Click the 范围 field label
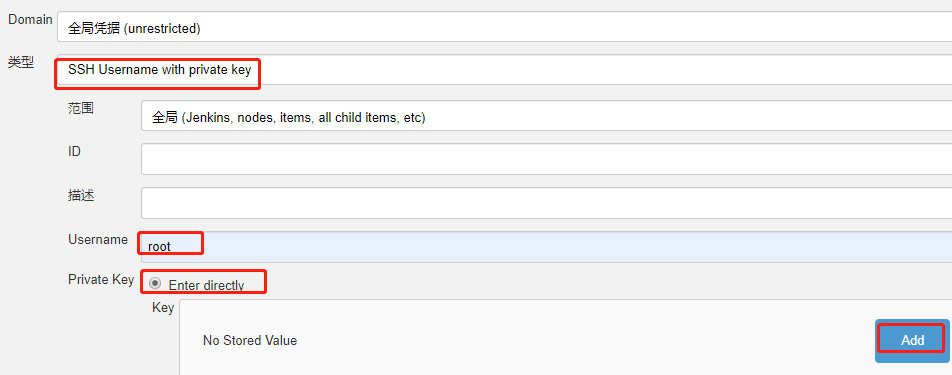952x375 pixels. 81,107
